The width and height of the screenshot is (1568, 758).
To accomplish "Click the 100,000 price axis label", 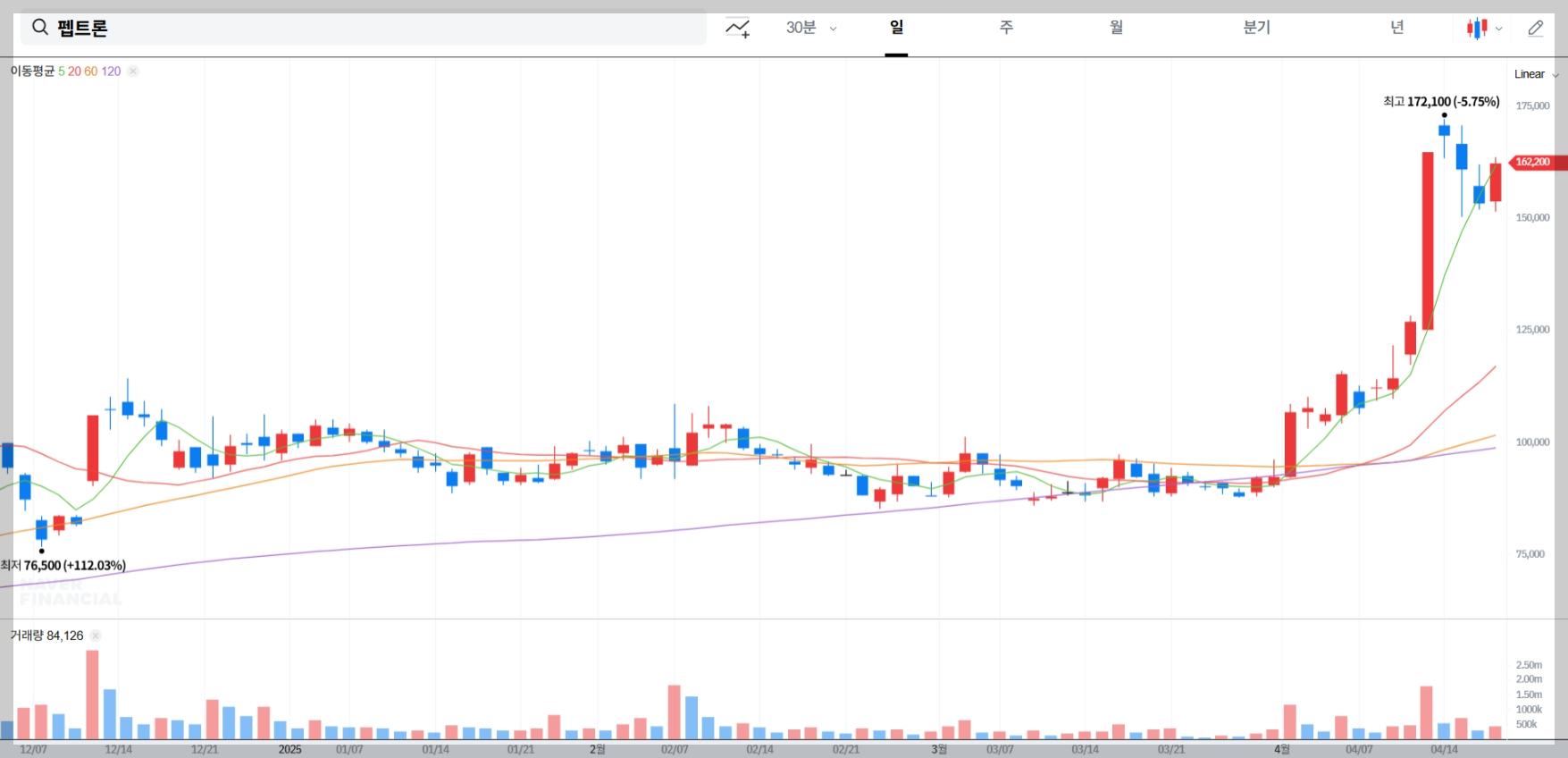I will click(1532, 442).
